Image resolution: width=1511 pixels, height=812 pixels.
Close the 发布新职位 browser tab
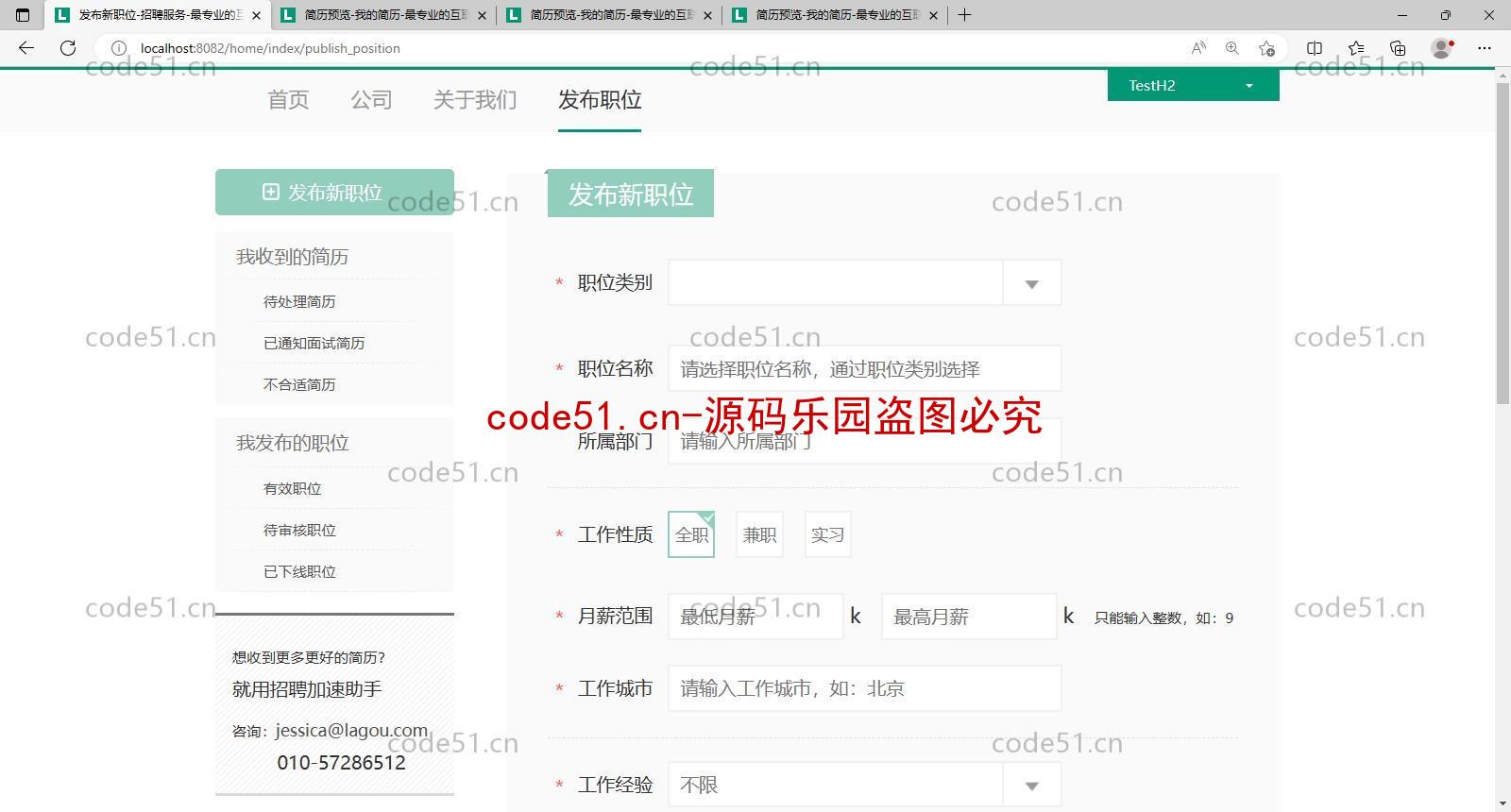click(x=256, y=15)
